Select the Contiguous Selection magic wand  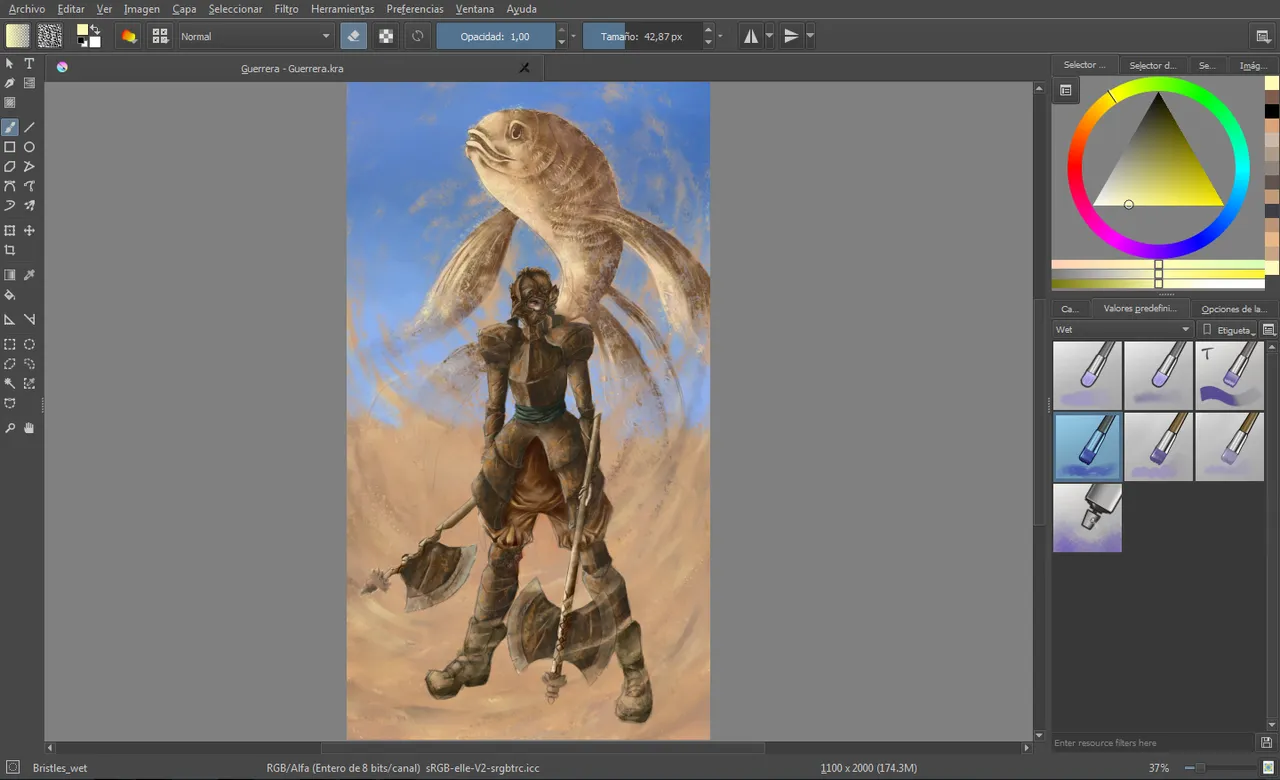(x=10, y=383)
